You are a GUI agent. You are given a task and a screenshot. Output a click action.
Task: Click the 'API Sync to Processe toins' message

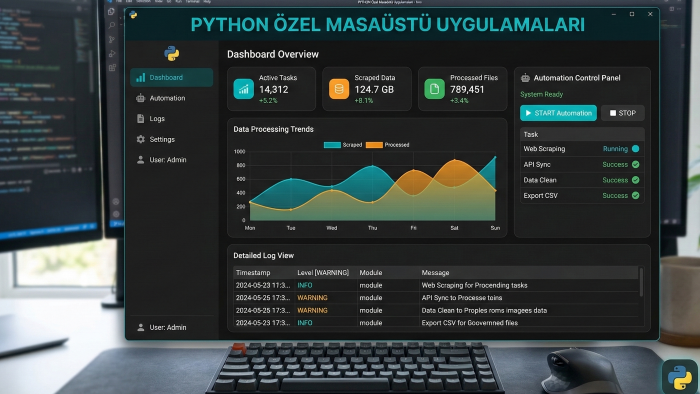462,298
